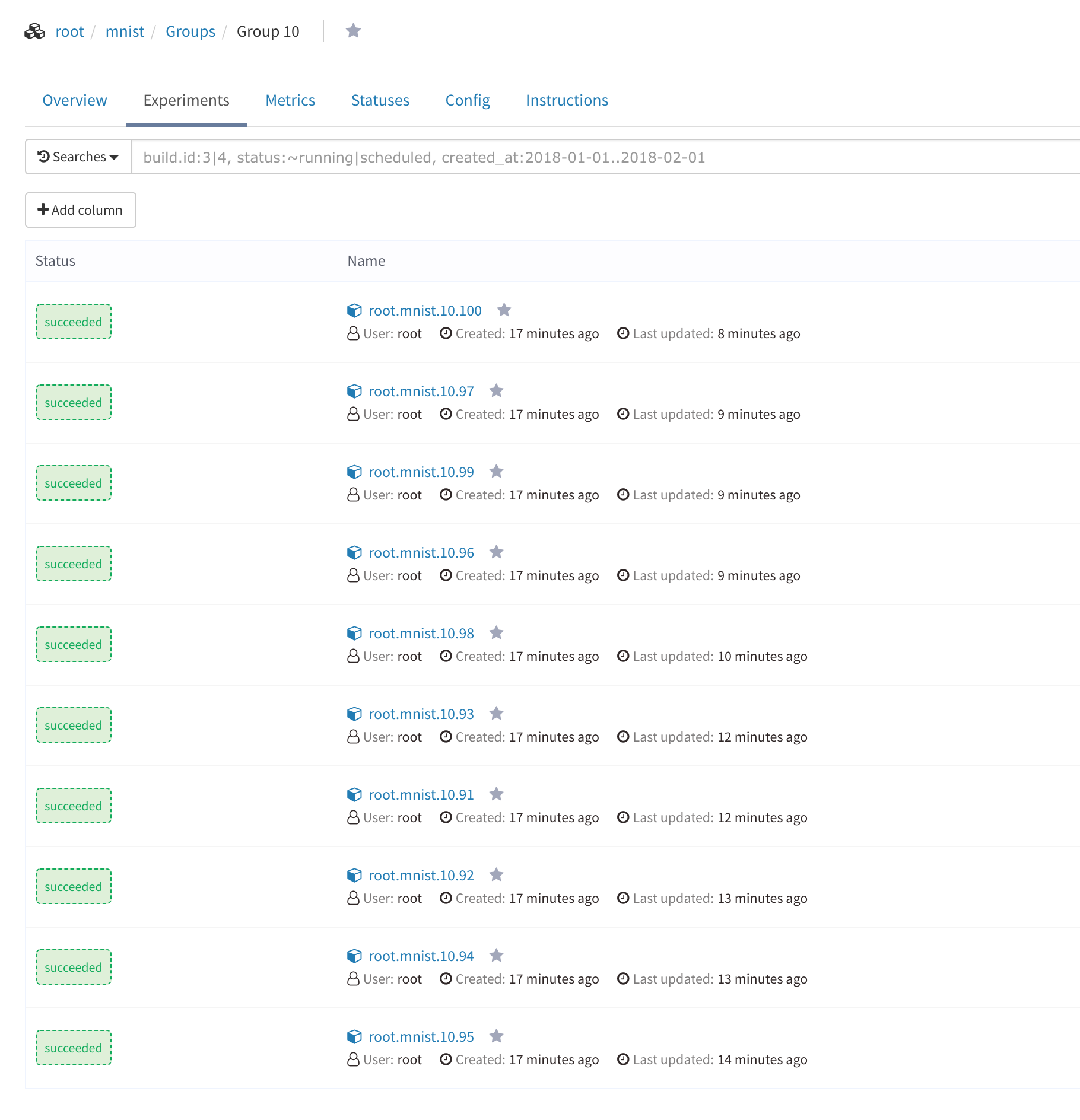Click the Add column button

pyautogui.click(x=81, y=210)
